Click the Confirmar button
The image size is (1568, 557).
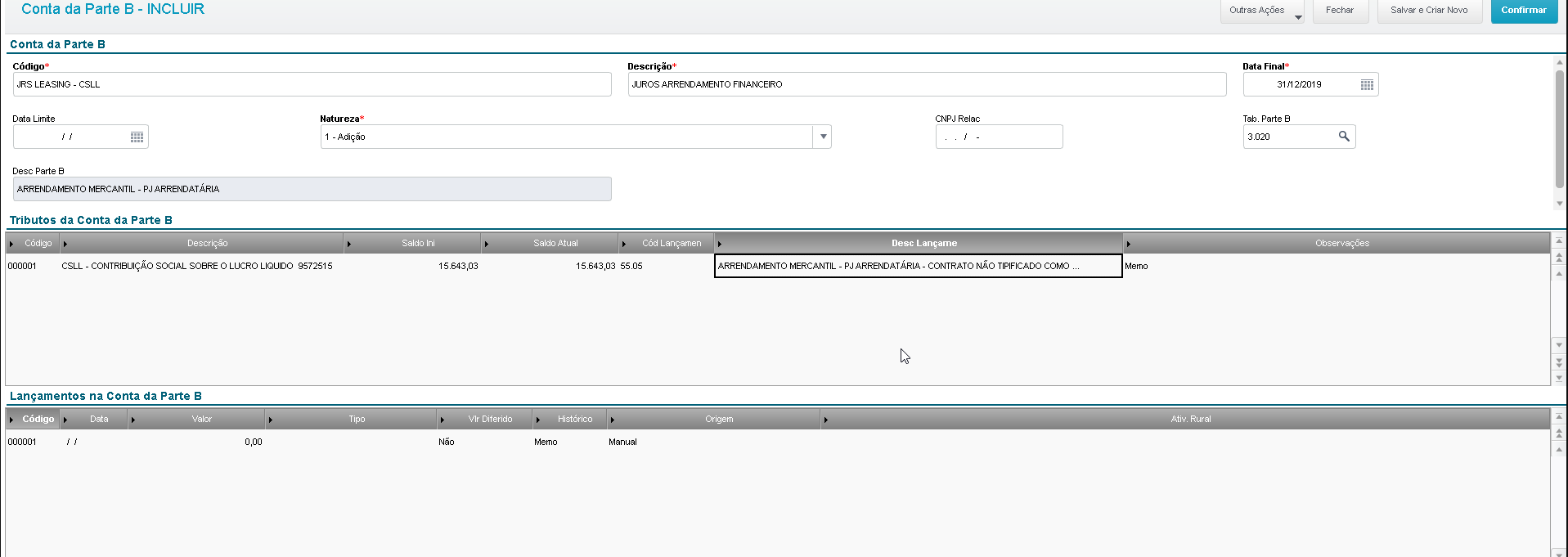[x=1524, y=11]
